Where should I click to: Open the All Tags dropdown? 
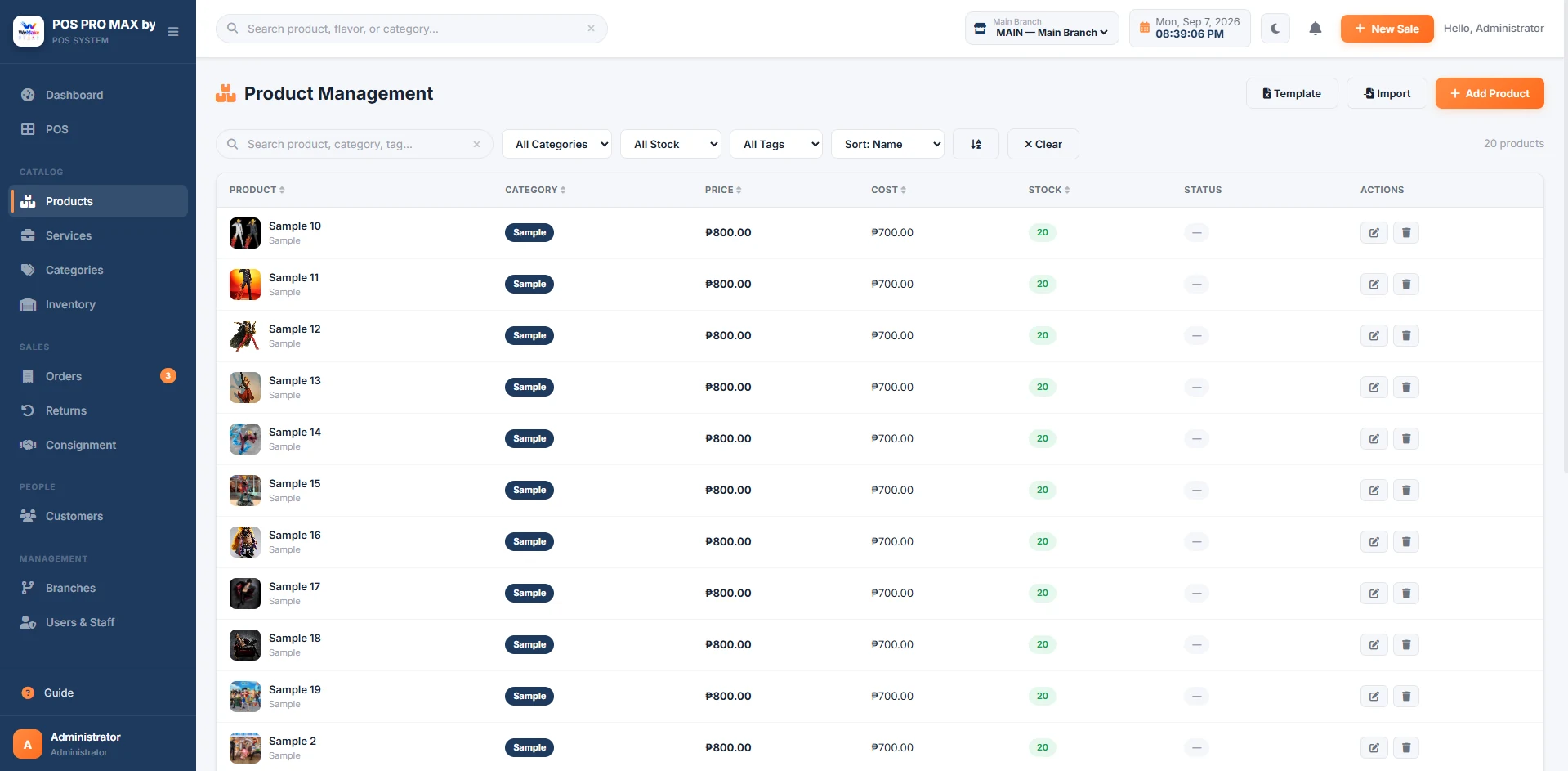point(775,144)
